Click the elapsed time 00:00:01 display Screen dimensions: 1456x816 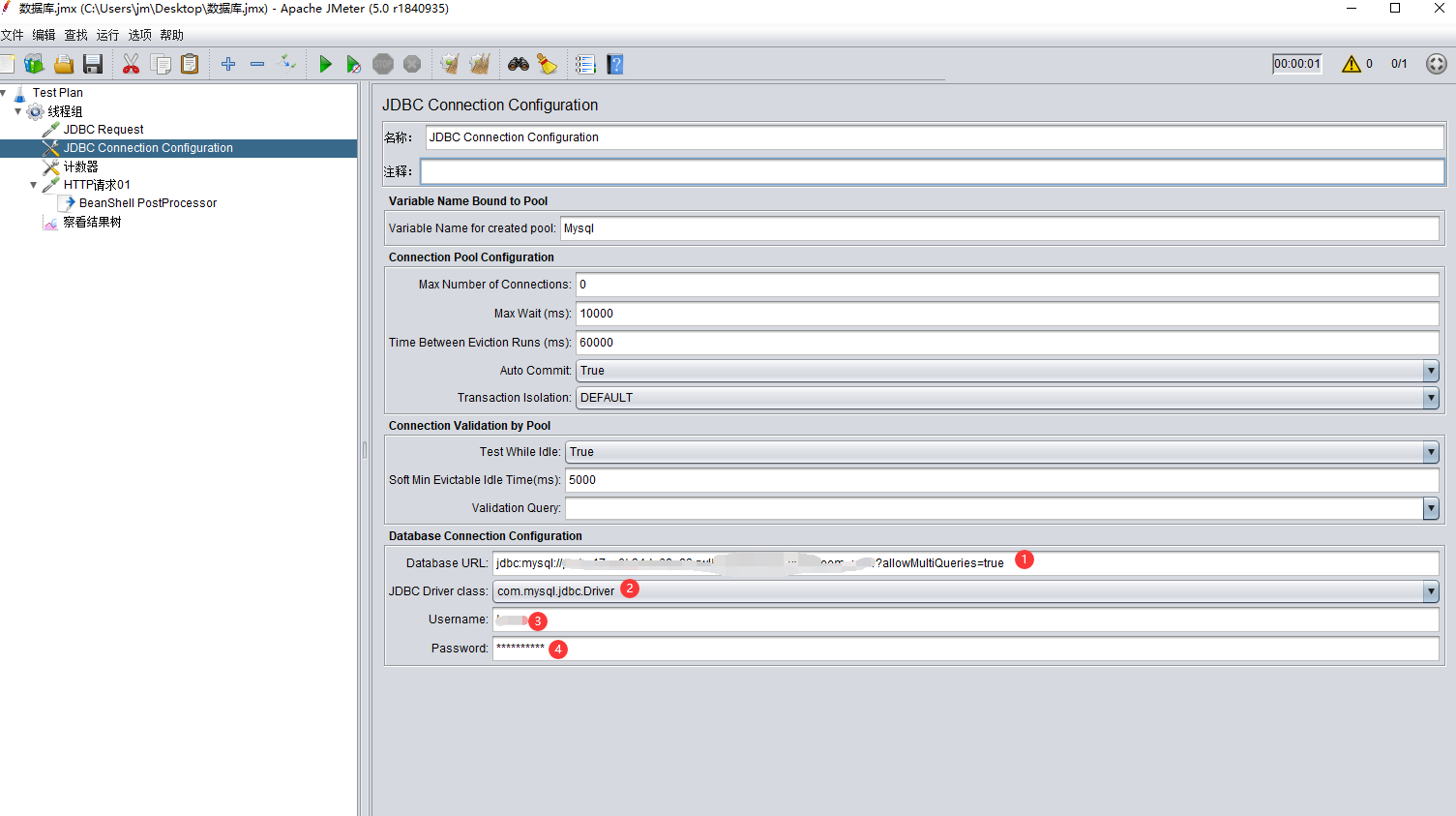1297,64
